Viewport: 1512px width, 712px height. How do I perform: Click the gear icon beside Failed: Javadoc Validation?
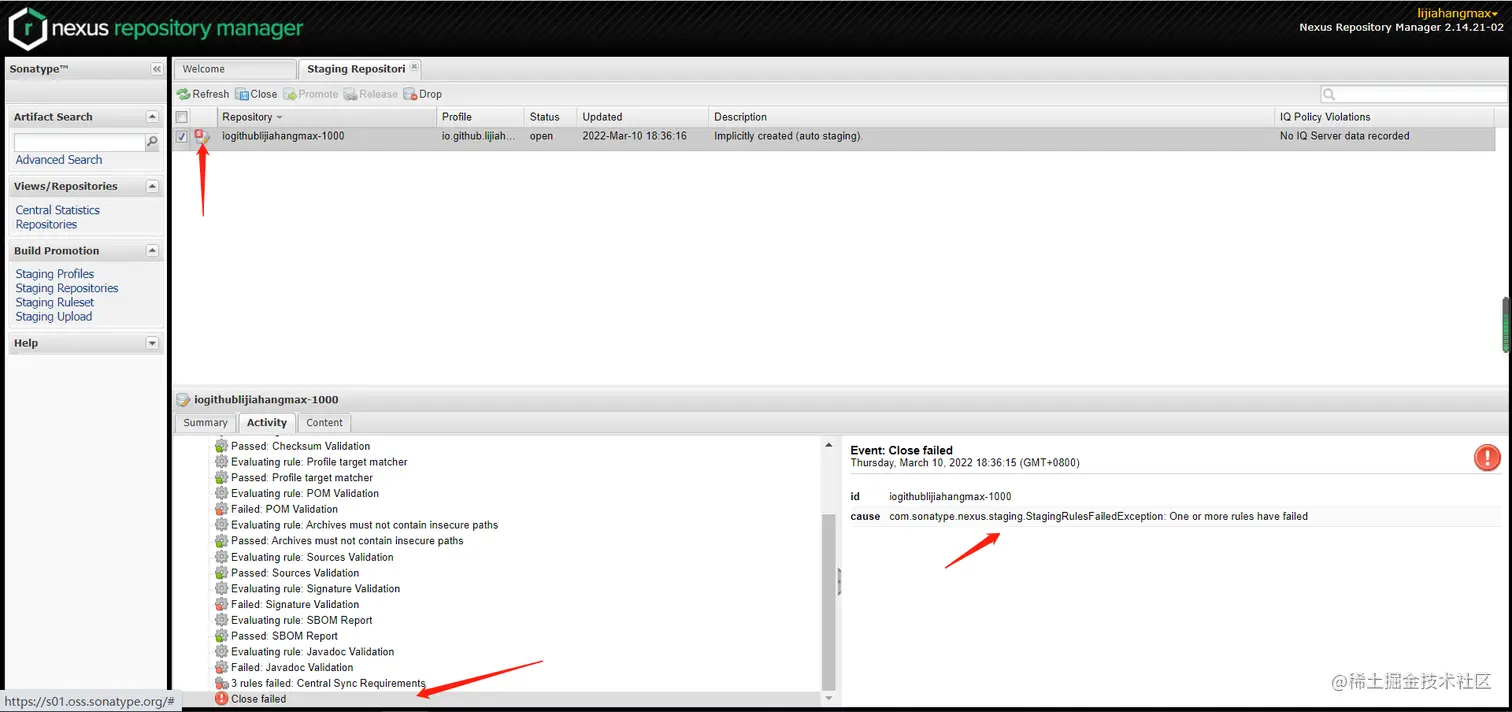tap(222, 667)
